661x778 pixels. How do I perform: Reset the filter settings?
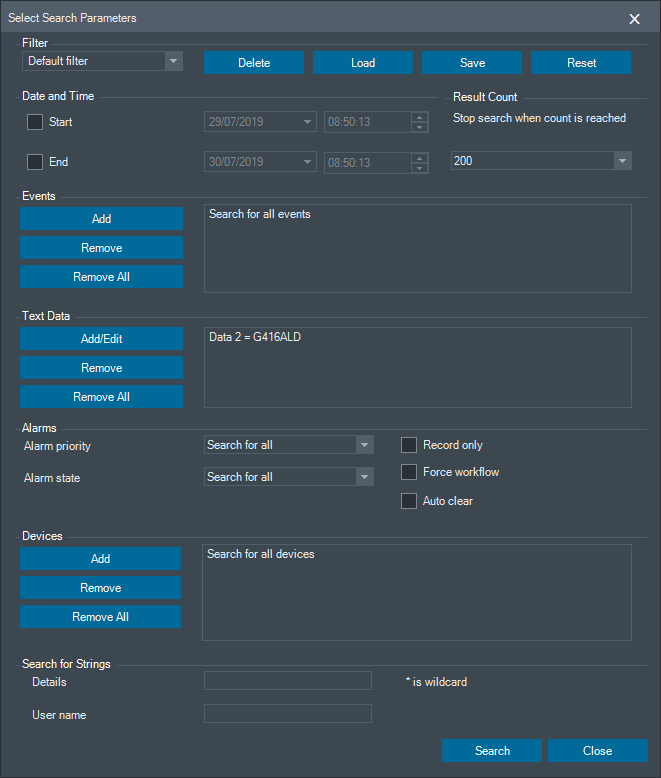[581, 63]
